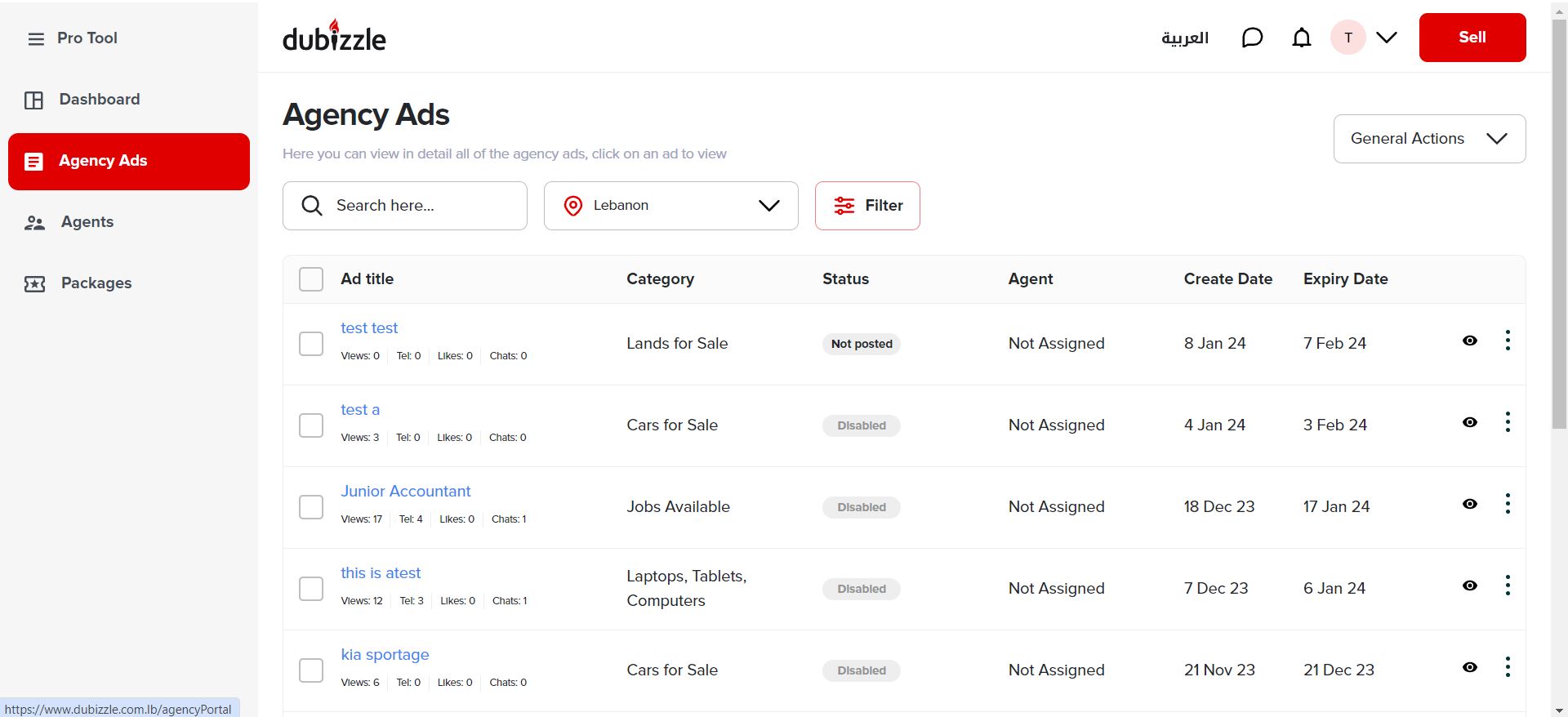Expand the account menu chevron next to avatar
The height and width of the screenshot is (717, 1568).
coord(1387,38)
